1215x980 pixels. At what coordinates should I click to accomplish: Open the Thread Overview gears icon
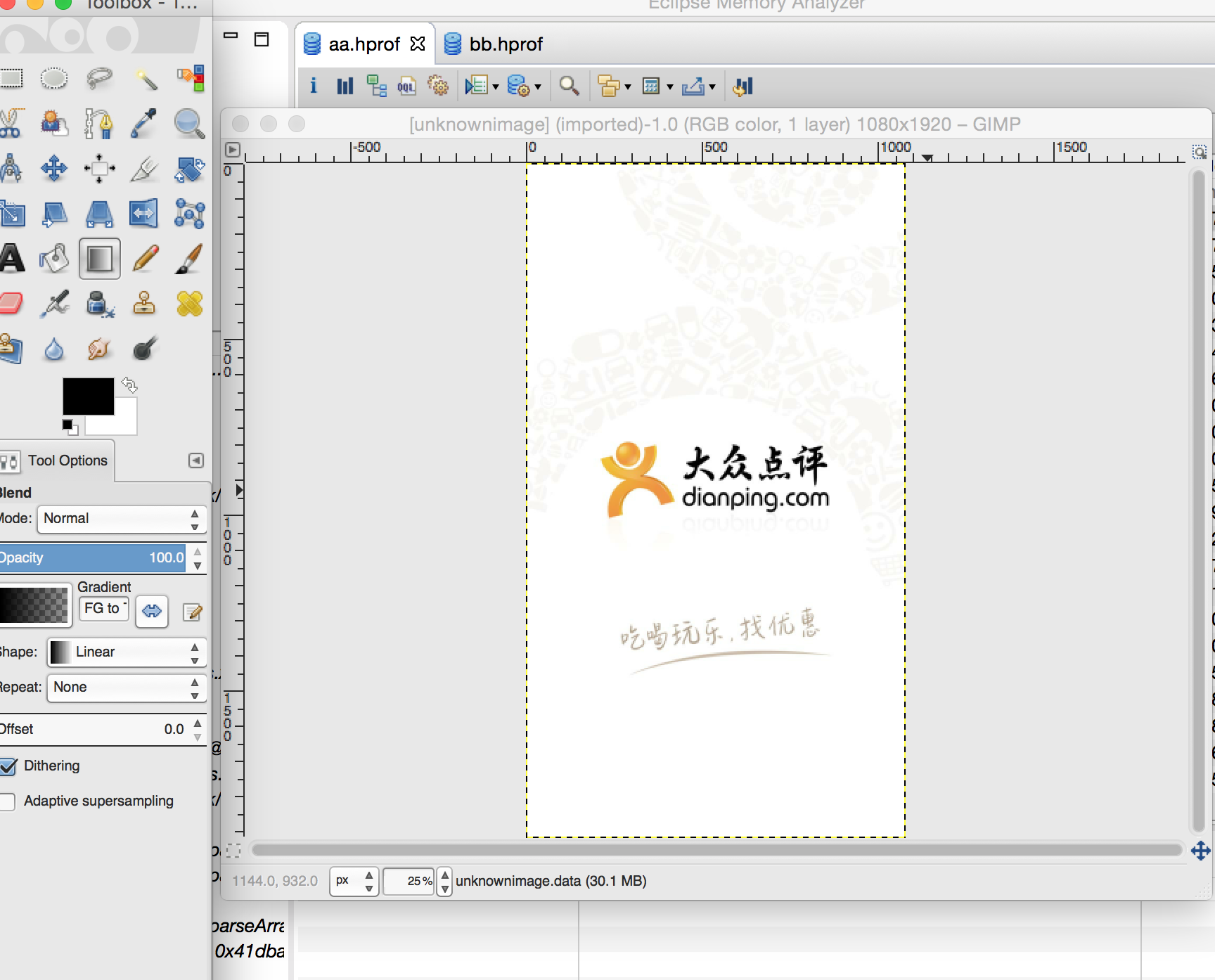tap(438, 86)
